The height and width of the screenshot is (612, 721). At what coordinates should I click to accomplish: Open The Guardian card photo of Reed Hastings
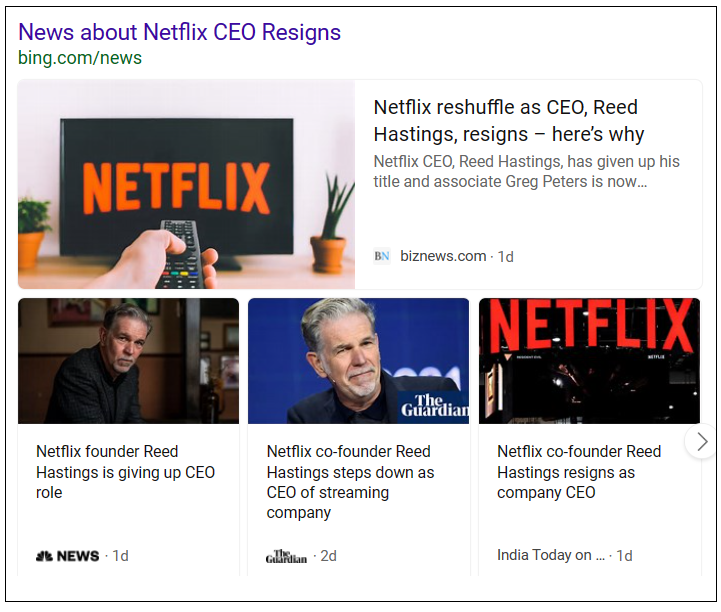point(359,361)
